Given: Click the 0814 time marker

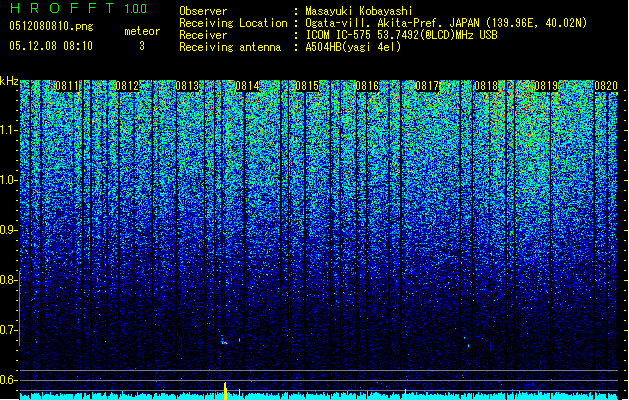Looking at the screenshot, I should click(247, 86).
